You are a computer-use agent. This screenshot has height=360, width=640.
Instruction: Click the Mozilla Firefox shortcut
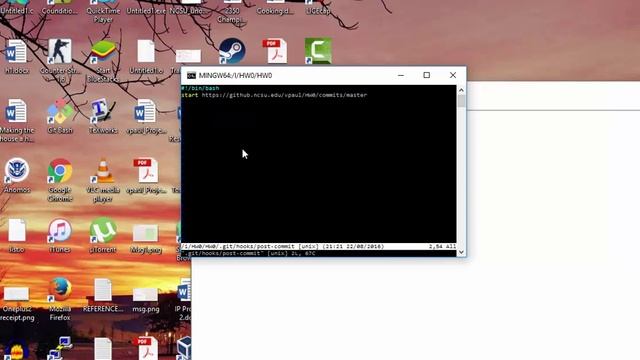coord(60,290)
